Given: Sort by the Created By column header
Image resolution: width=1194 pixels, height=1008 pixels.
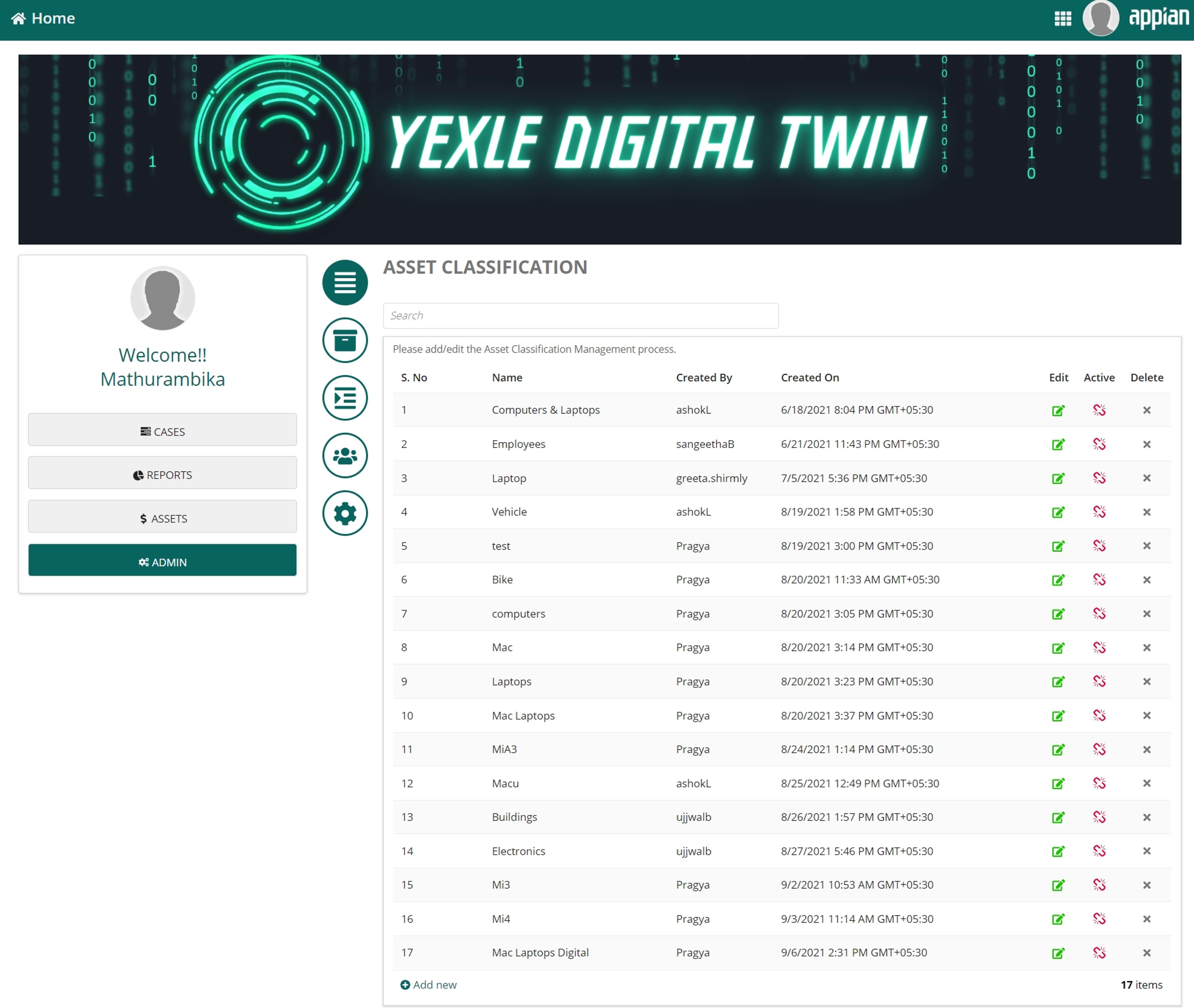Looking at the screenshot, I should [704, 378].
